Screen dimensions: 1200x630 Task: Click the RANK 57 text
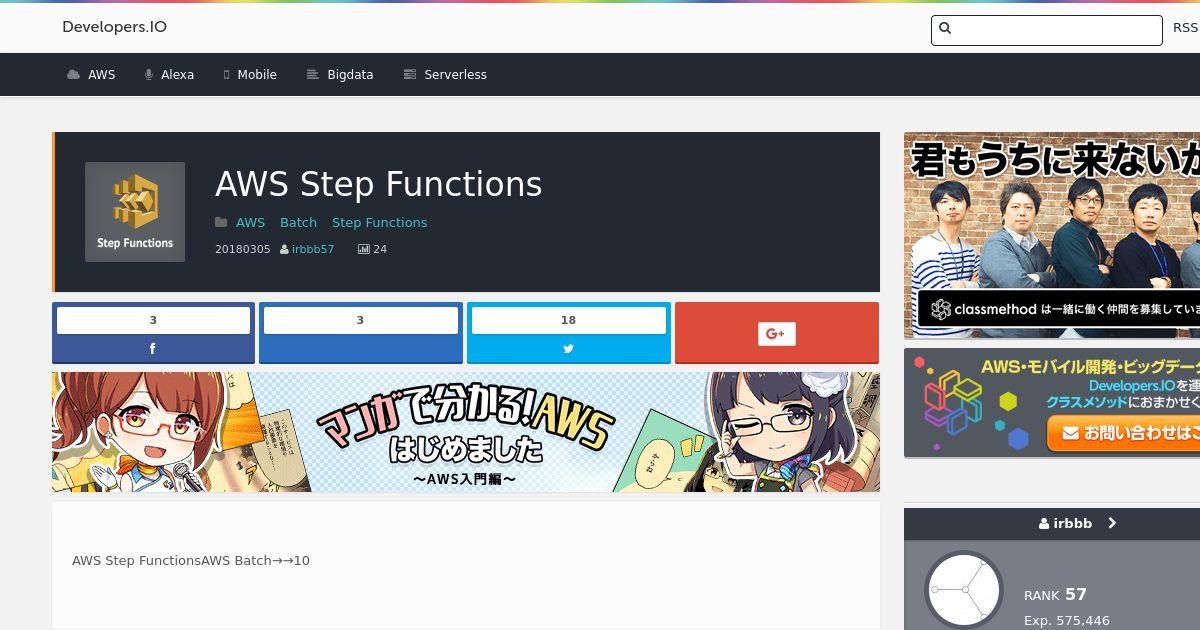coord(1055,595)
